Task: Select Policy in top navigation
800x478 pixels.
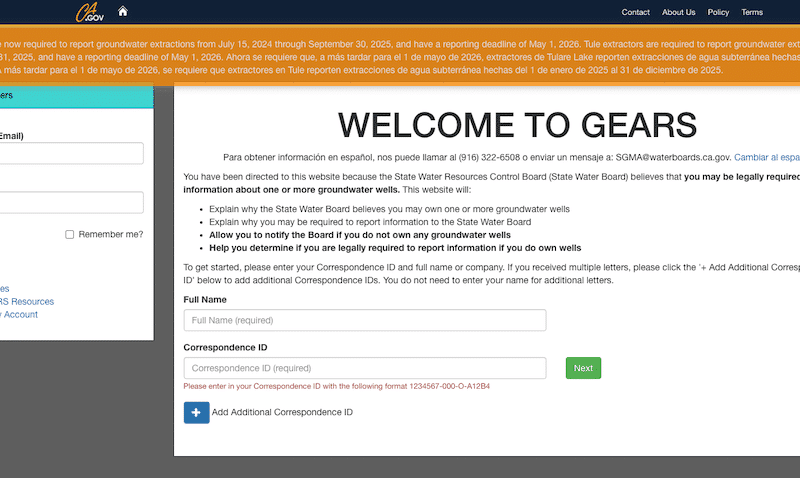Action: click(x=718, y=12)
